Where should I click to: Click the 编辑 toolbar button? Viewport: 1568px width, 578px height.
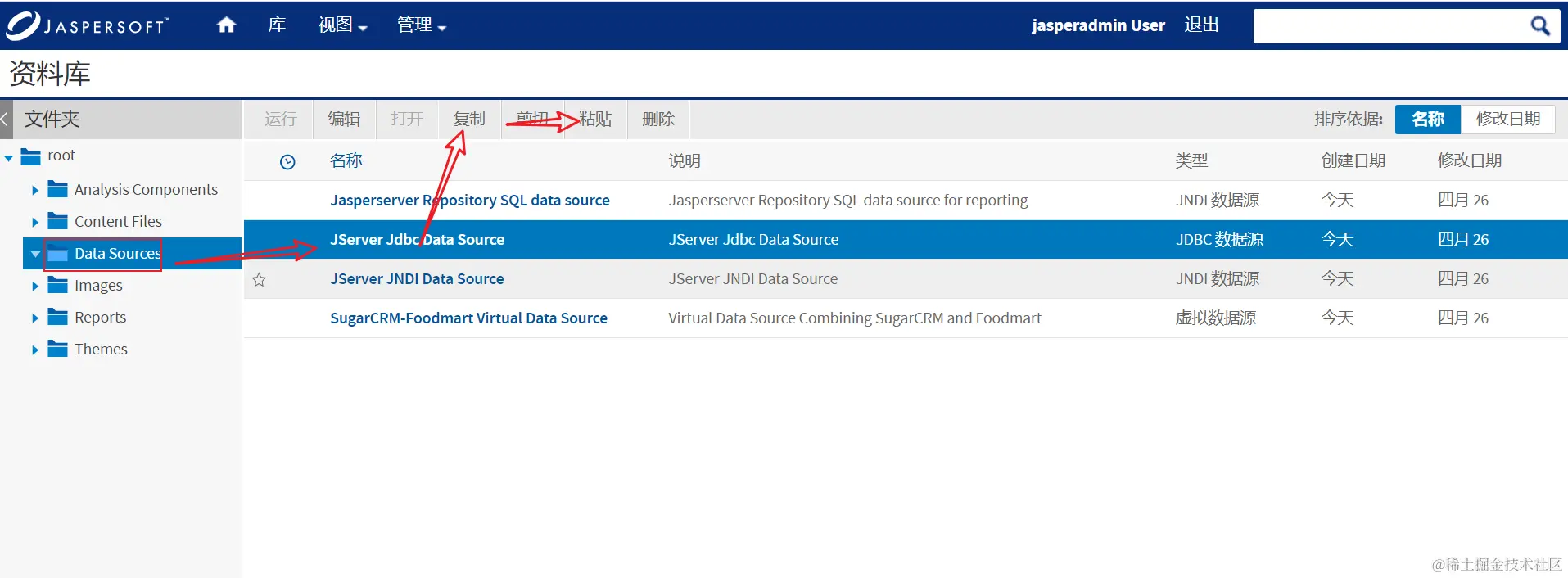(x=344, y=120)
